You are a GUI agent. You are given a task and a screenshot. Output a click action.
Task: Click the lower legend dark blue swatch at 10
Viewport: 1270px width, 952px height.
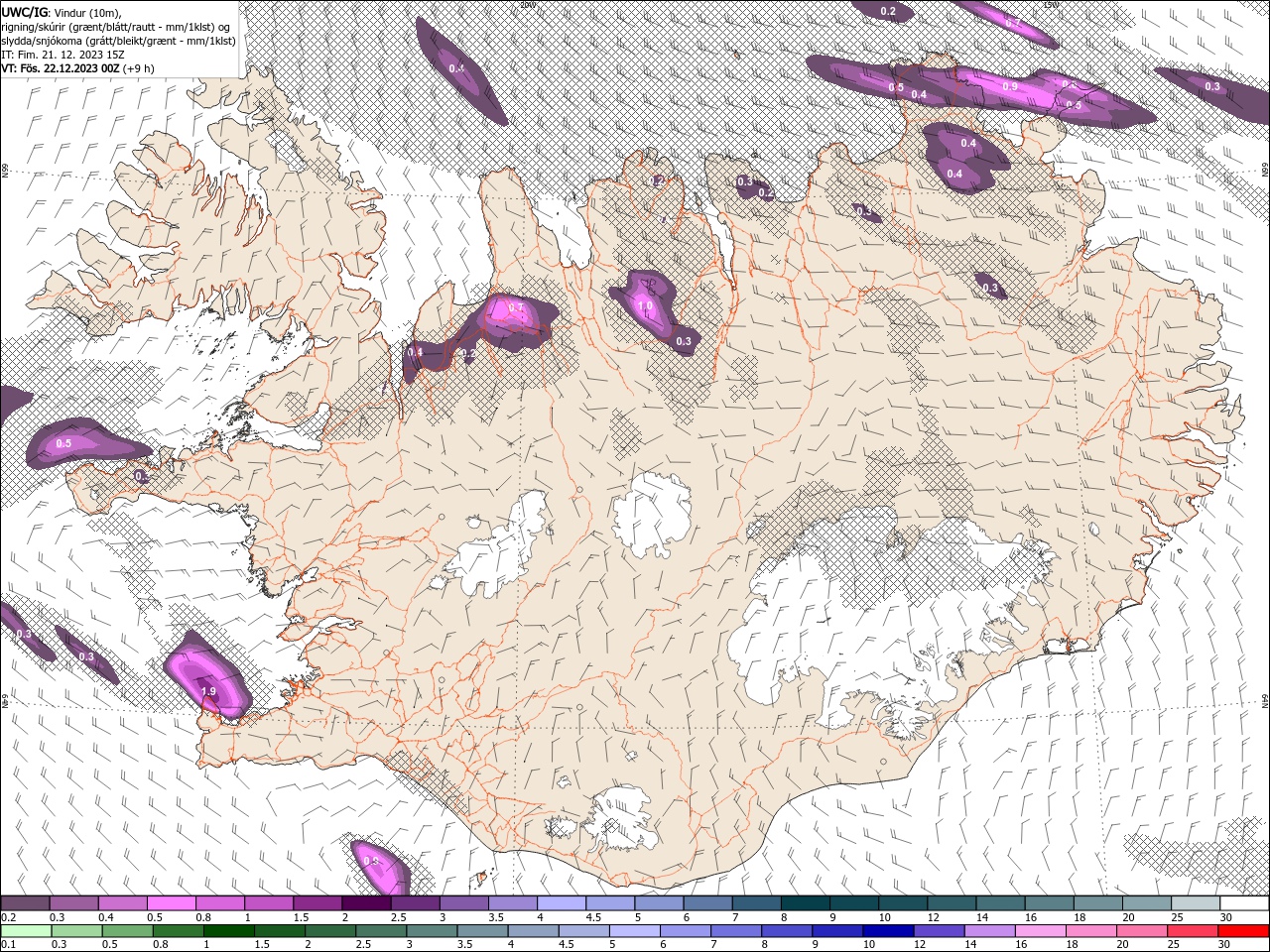pos(888,931)
